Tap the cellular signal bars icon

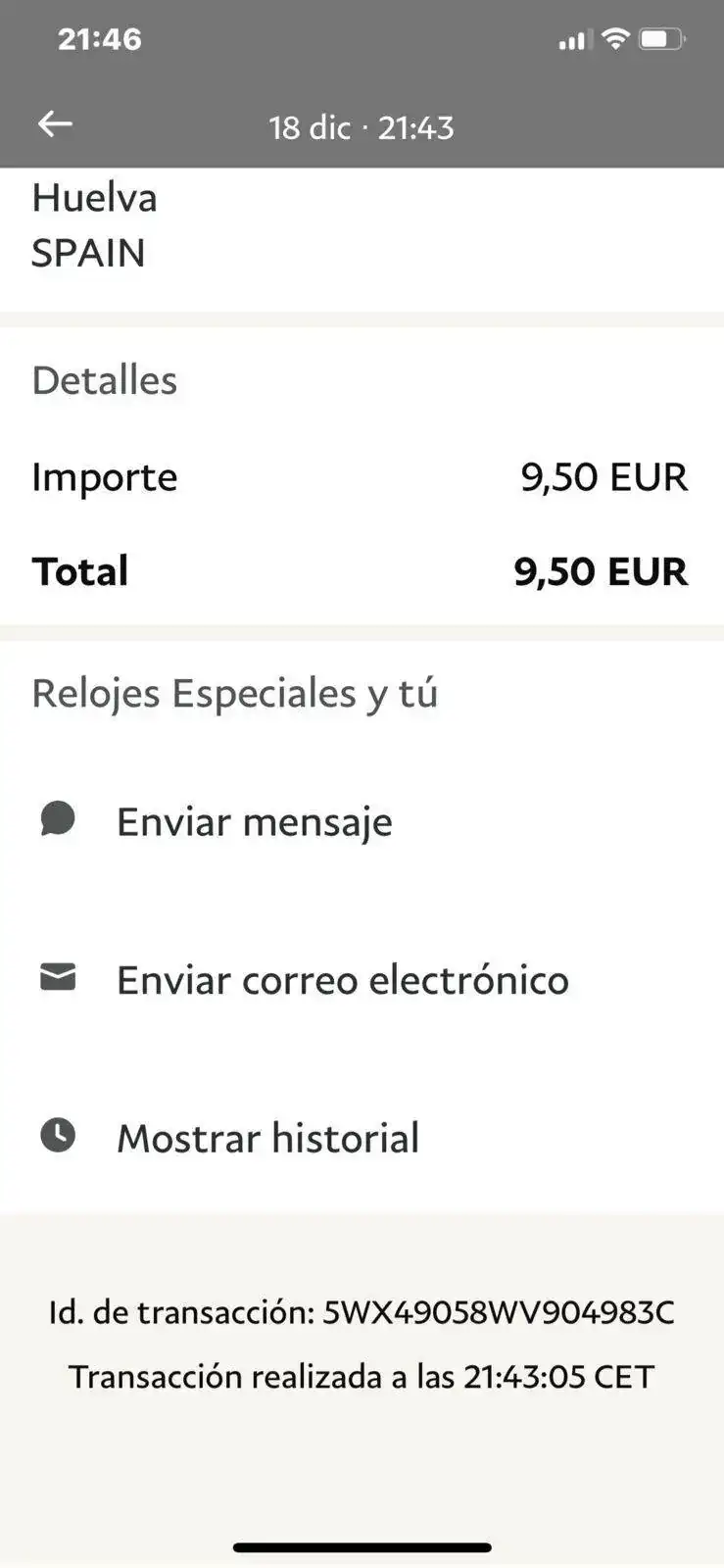coord(574,40)
